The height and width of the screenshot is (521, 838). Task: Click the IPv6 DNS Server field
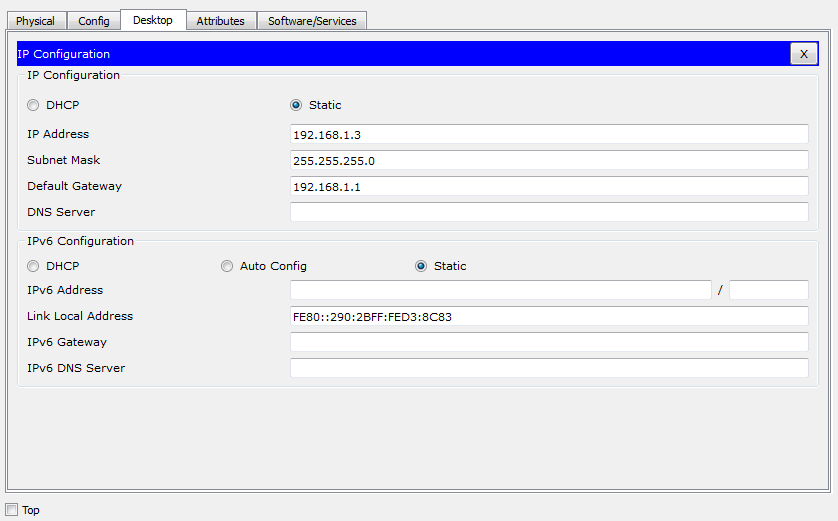tap(549, 368)
